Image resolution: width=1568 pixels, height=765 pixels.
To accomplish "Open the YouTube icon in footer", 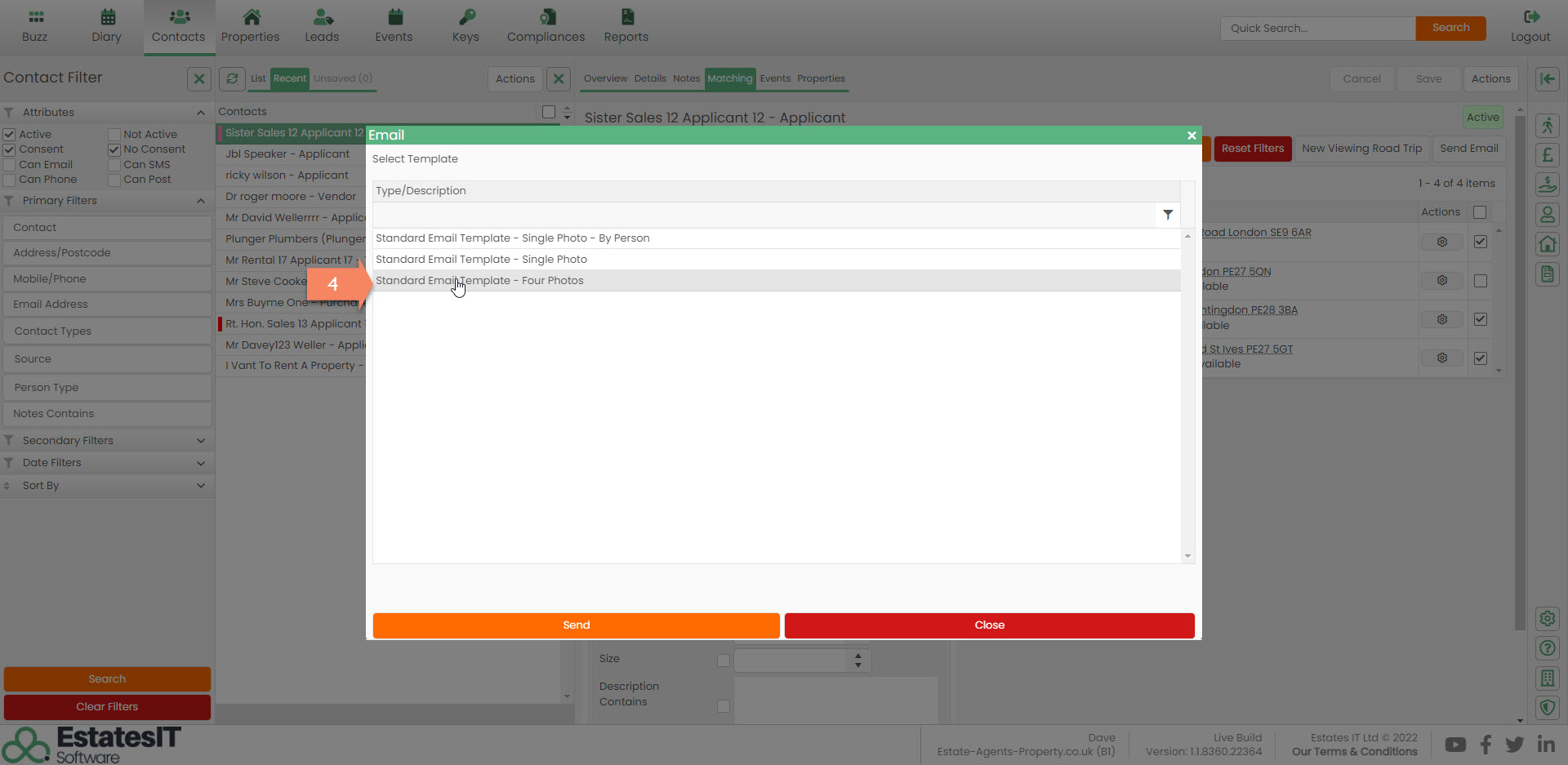I will 1454,745.
